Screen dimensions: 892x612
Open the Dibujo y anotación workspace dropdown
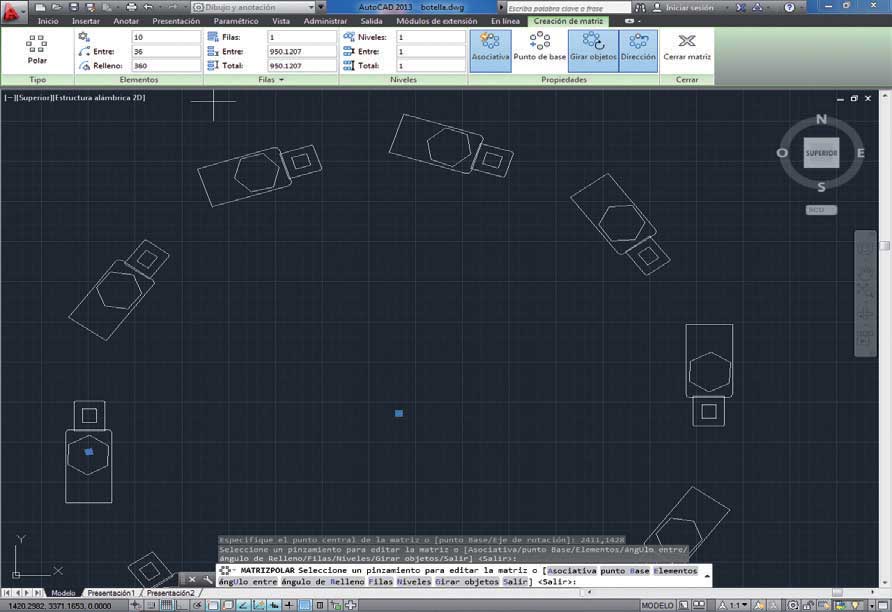coord(254,7)
